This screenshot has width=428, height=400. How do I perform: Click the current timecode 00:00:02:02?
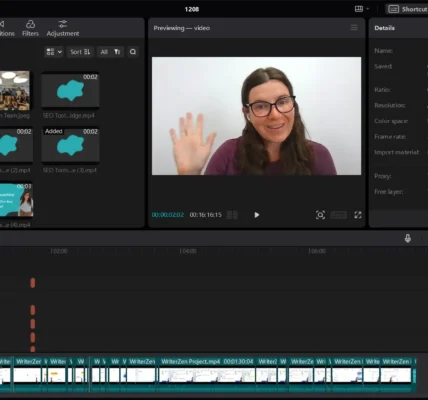click(168, 215)
